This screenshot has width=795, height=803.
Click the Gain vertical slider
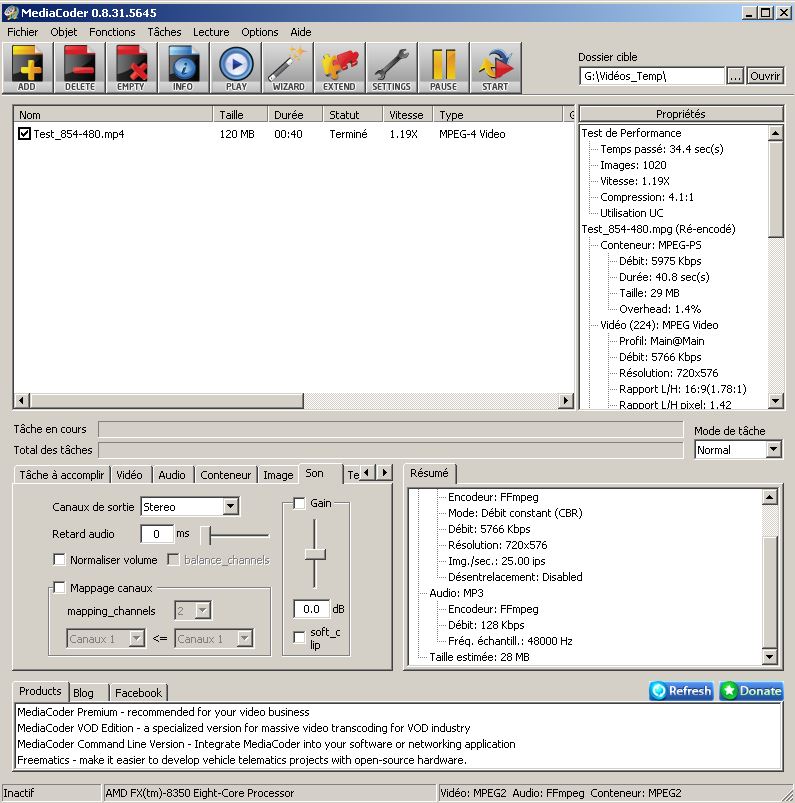(x=316, y=555)
